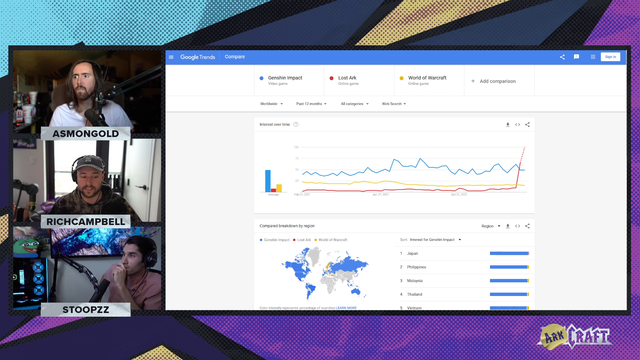The width and height of the screenshot is (640, 360).
Task: Open the feedback icon in header
Action: (576, 57)
